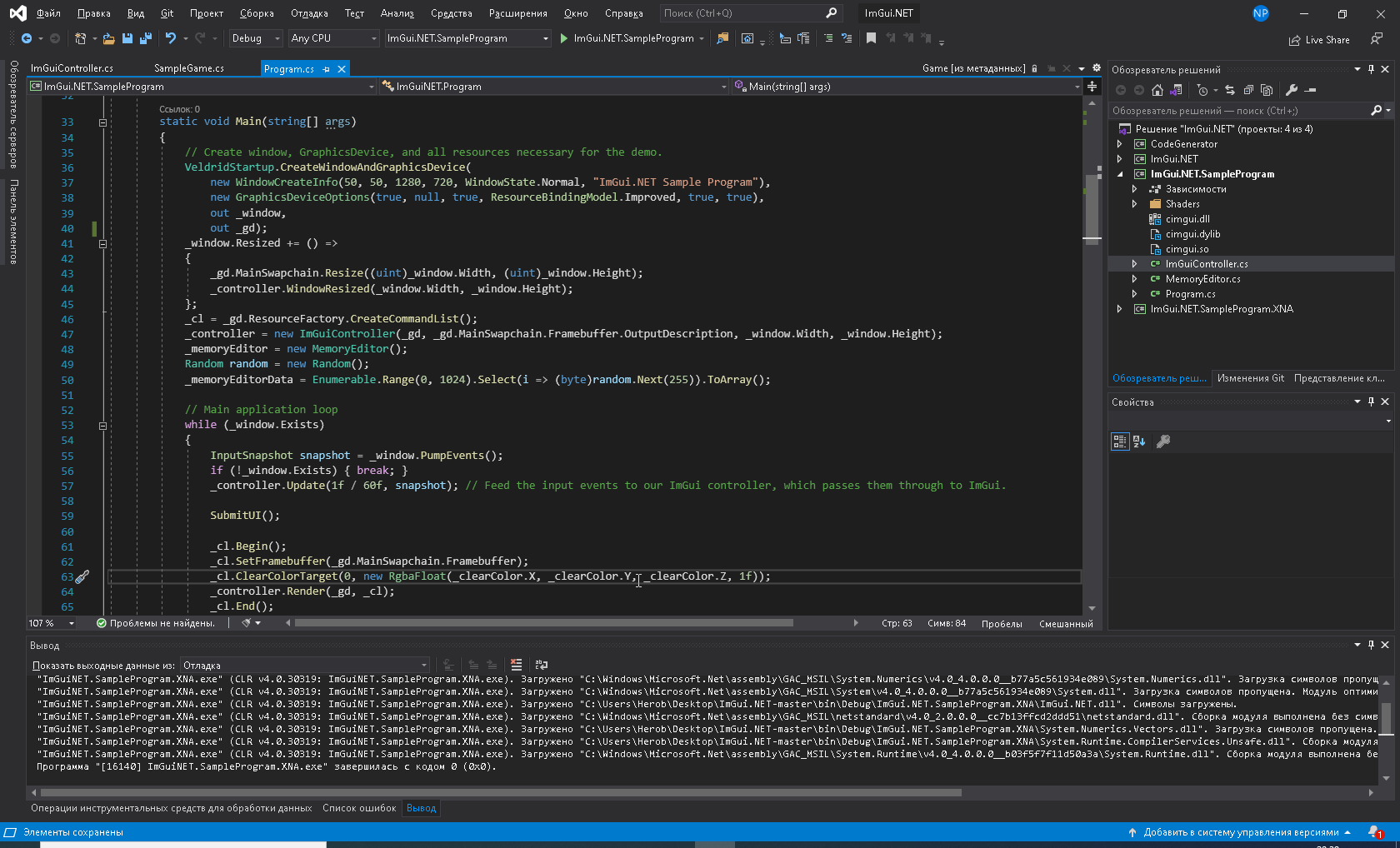Click the screwdriver quick action icon at line 63
This screenshot has height=848, width=1400.
click(82, 576)
